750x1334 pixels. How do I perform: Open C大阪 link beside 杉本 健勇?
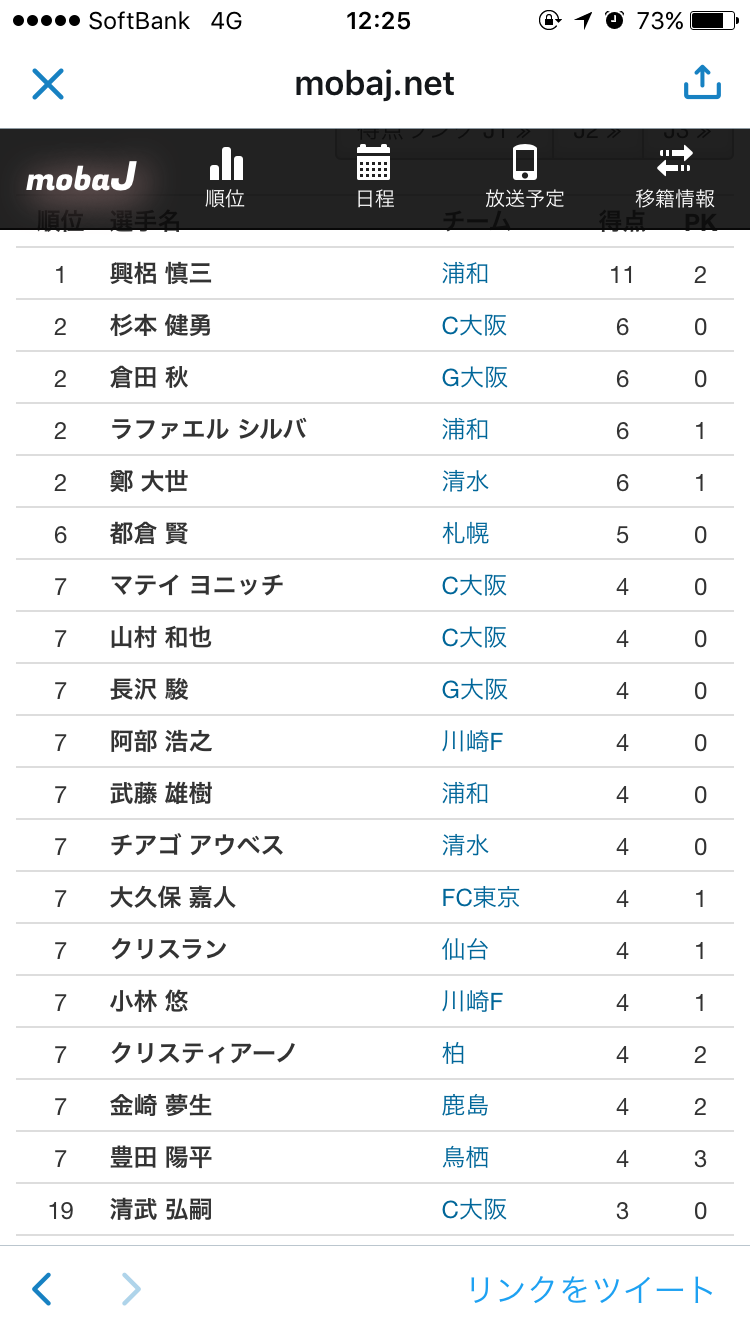[475, 326]
